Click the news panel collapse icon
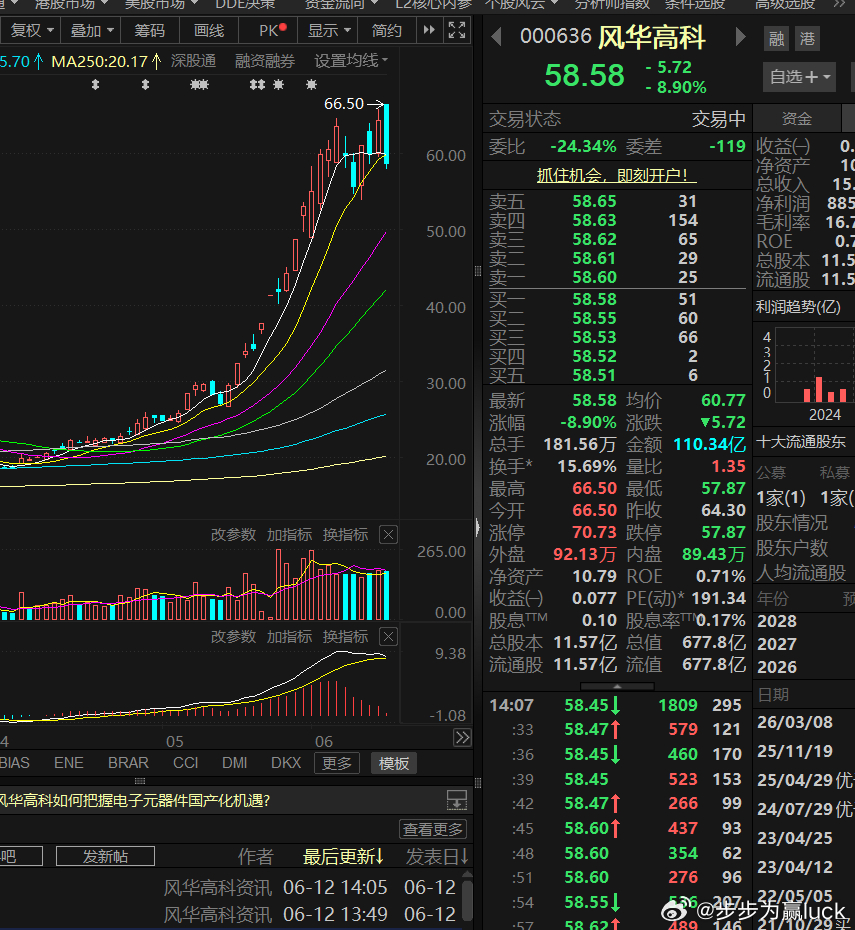 tap(457, 800)
